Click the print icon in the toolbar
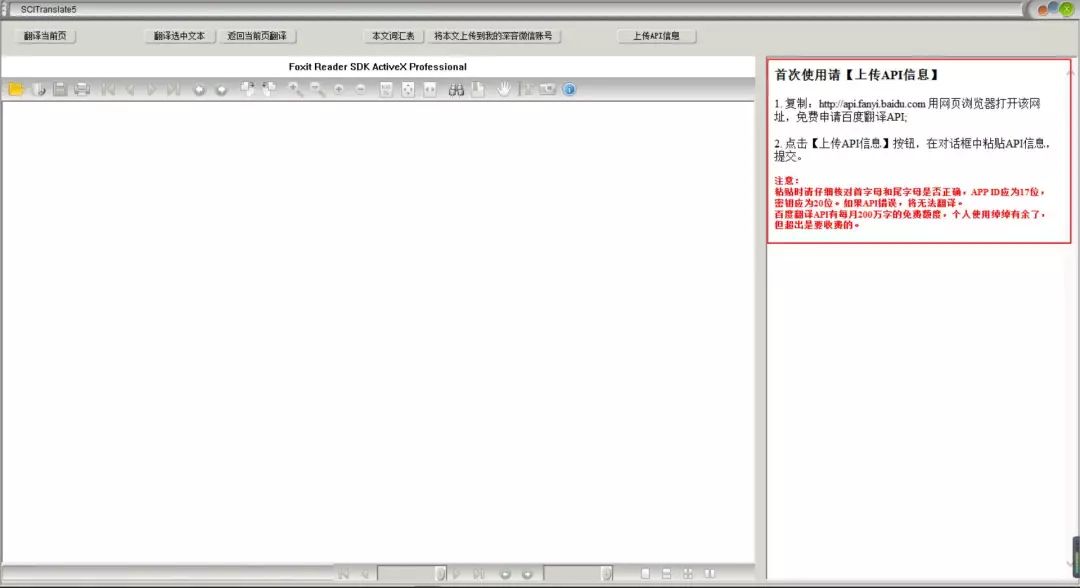Viewport: 1080px width, 588px height. pos(82,90)
